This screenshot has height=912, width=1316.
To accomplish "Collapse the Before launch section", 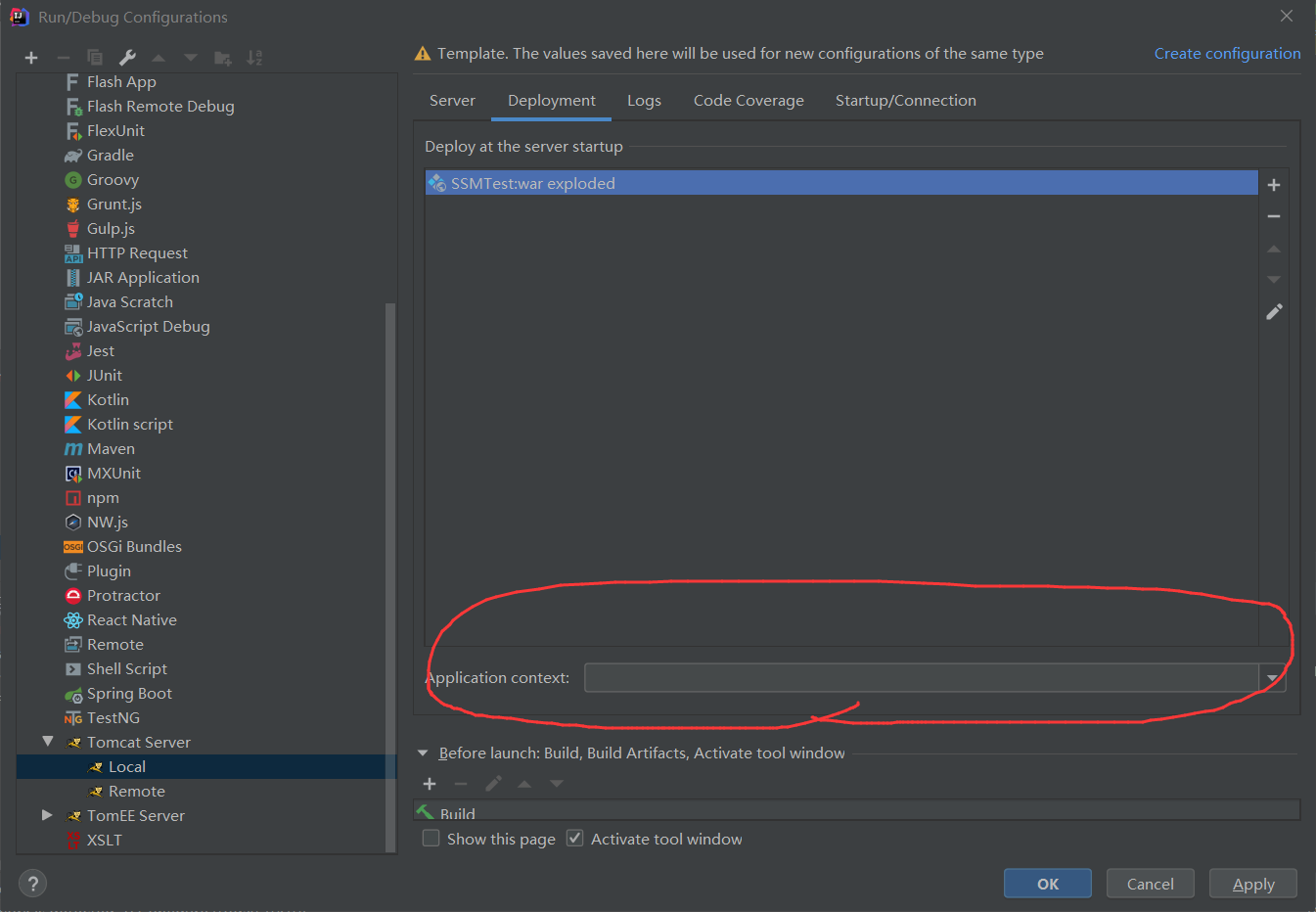I will [x=423, y=753].
